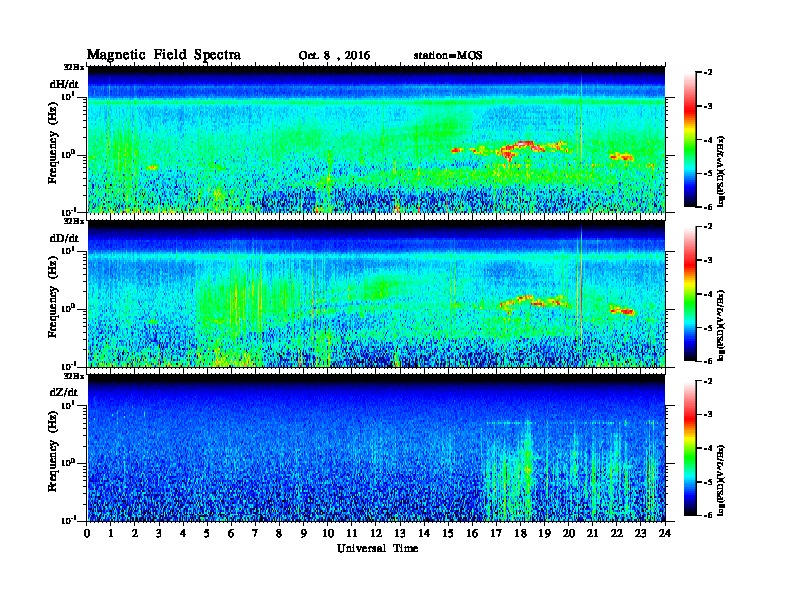Click the "15" hour tick label
The width and height of the screenshot is (792, 612).
point(448,533)
